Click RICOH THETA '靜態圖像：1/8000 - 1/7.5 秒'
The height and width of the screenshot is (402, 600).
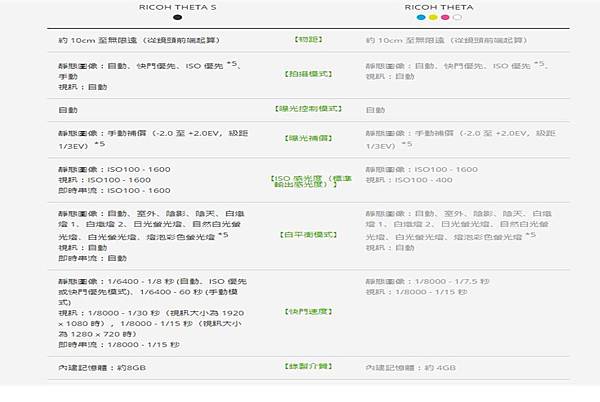coord(428,282)
